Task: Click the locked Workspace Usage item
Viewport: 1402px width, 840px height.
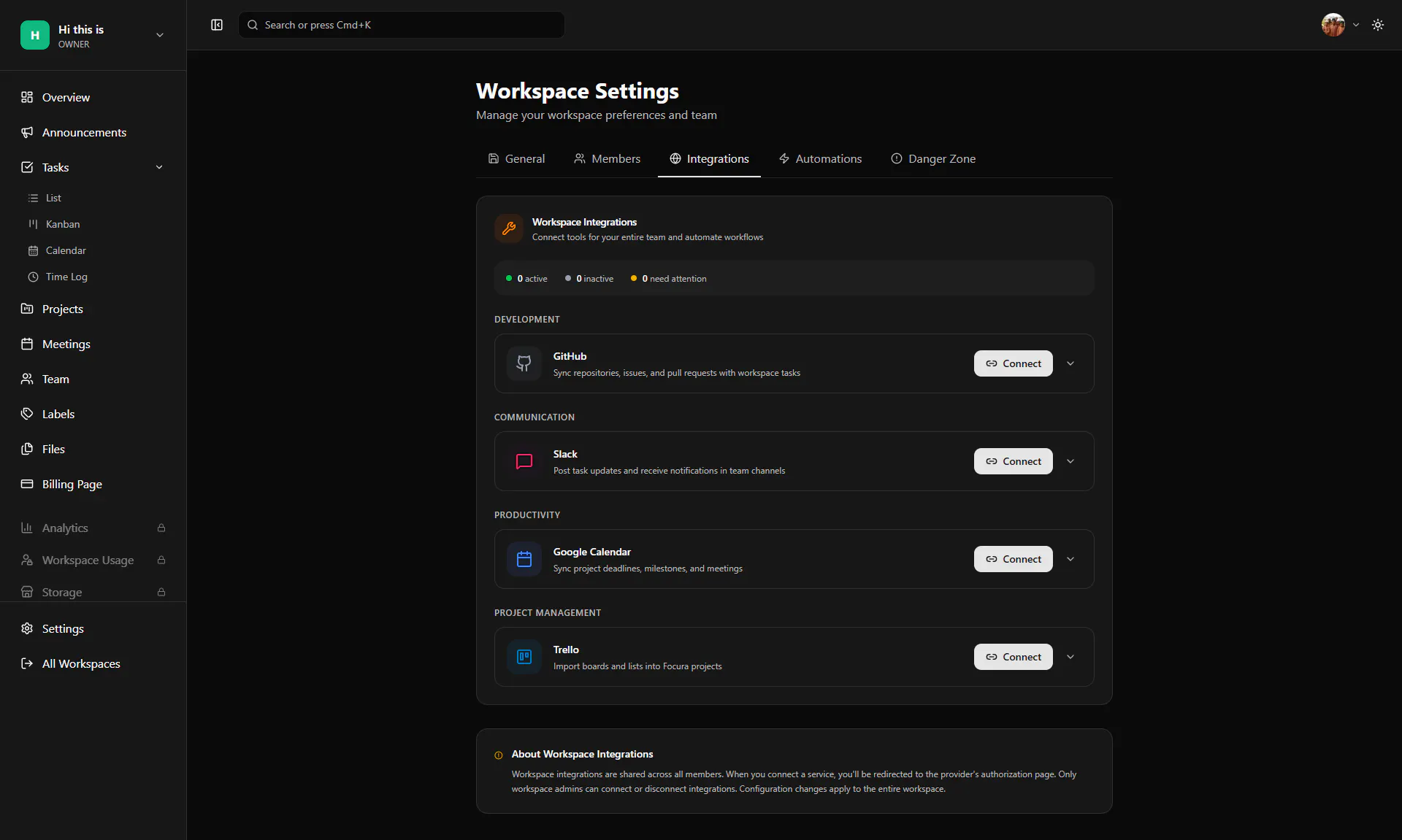Action: 93,560
